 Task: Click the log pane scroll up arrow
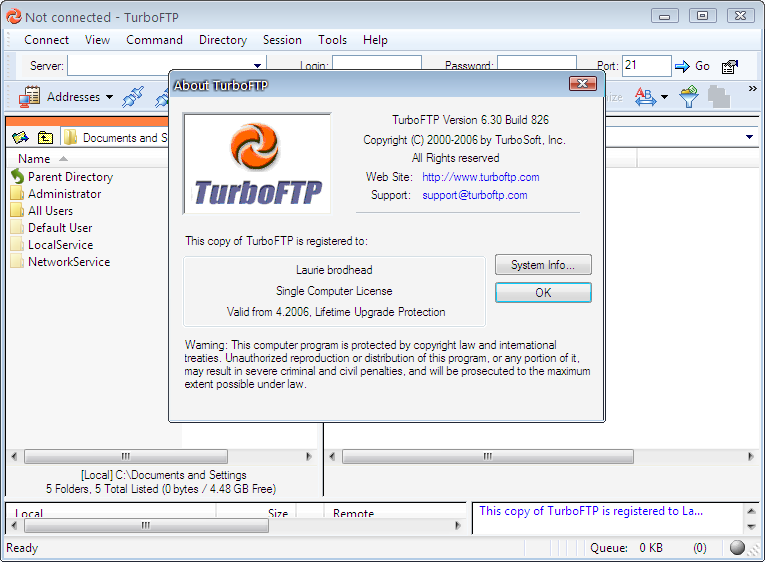click(x=751, y=511)
